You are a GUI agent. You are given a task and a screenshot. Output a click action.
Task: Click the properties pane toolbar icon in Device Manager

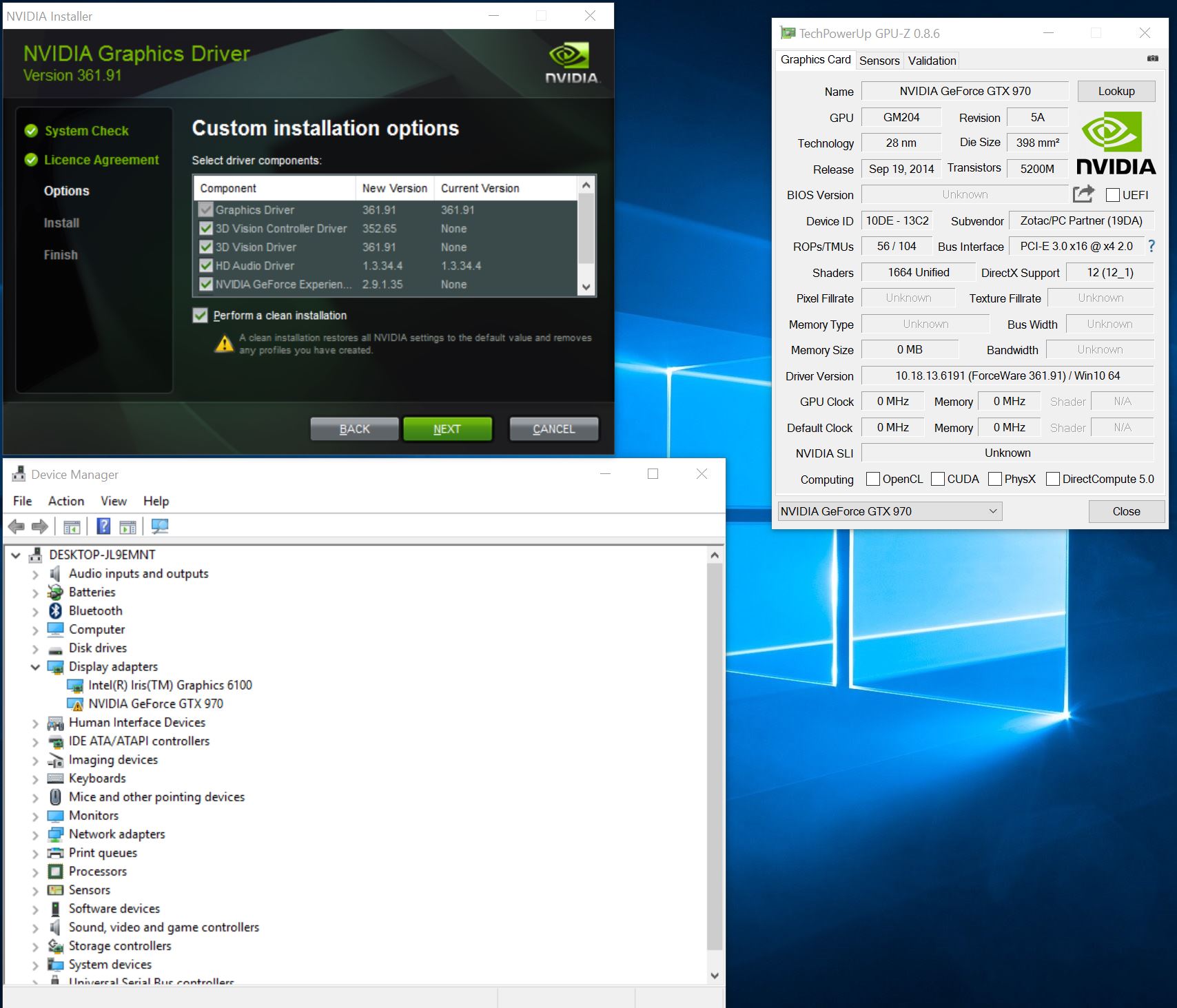pyautogui.click(x=127, y=527)
